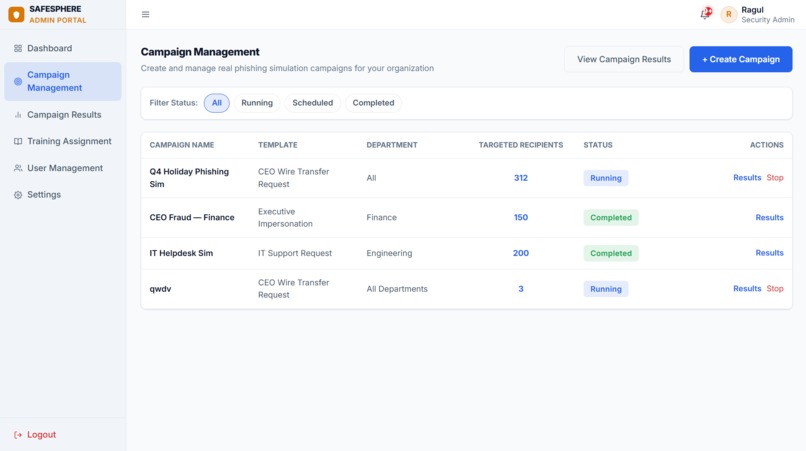Open the notifications bell icon
The height and width of the screenshot is (451, 806).
point(706,14)
